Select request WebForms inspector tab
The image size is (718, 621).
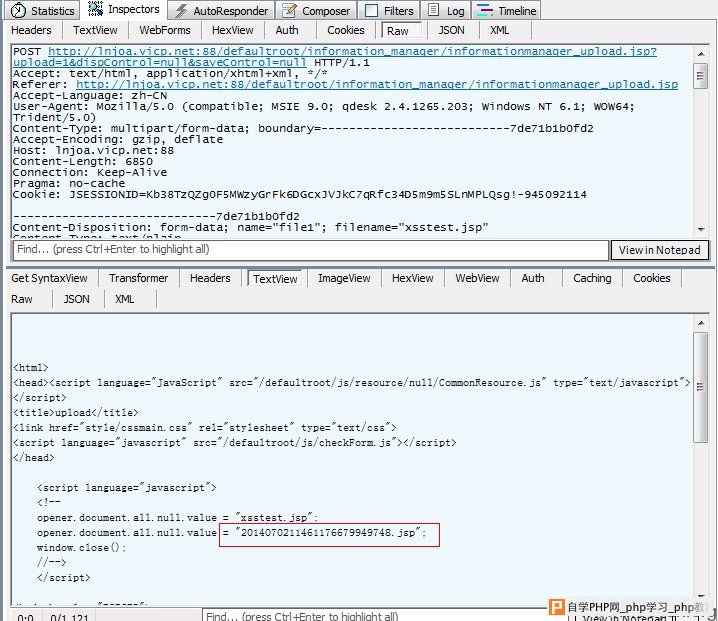tap(165, 30)
